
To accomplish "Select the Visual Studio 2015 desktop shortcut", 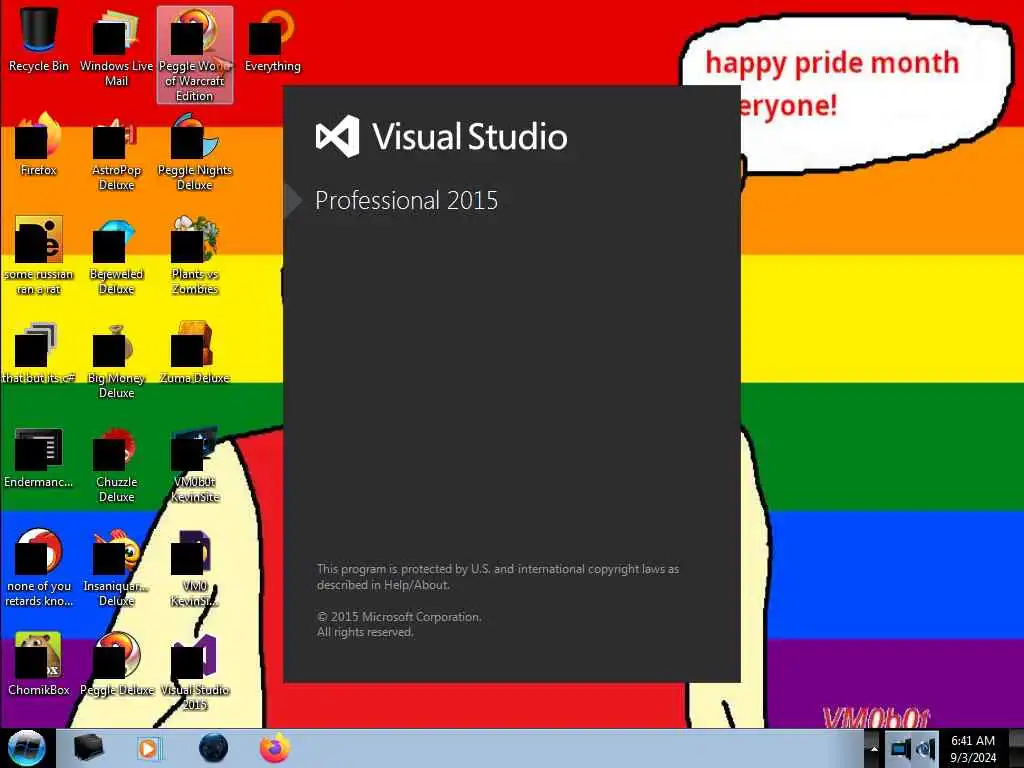I will tap(195, 672).
